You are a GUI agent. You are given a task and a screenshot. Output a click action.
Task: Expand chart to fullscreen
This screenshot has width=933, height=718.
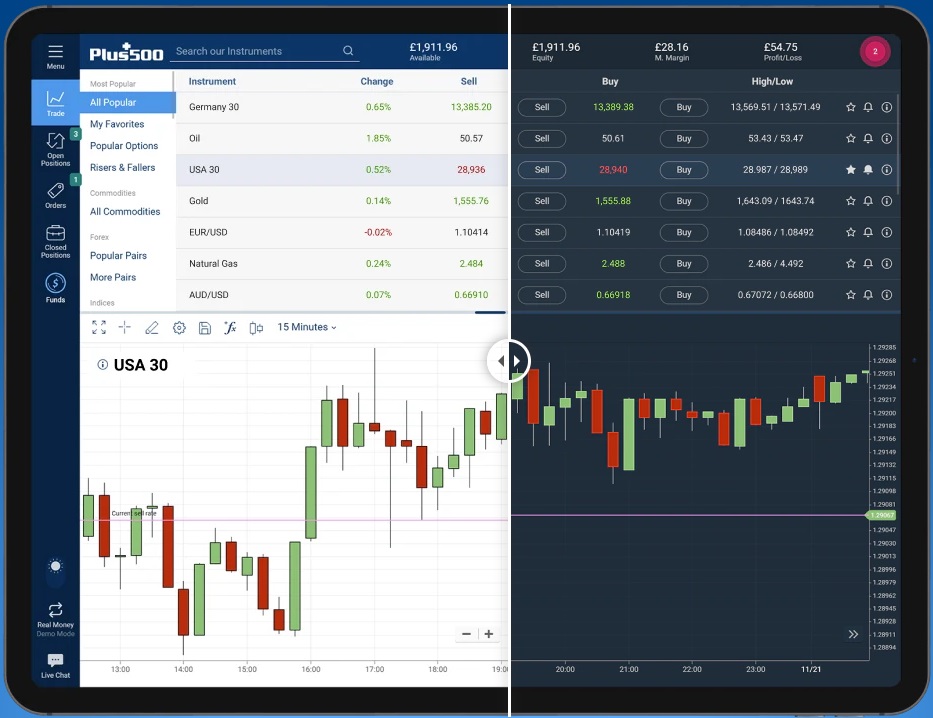tap(99, 327)
